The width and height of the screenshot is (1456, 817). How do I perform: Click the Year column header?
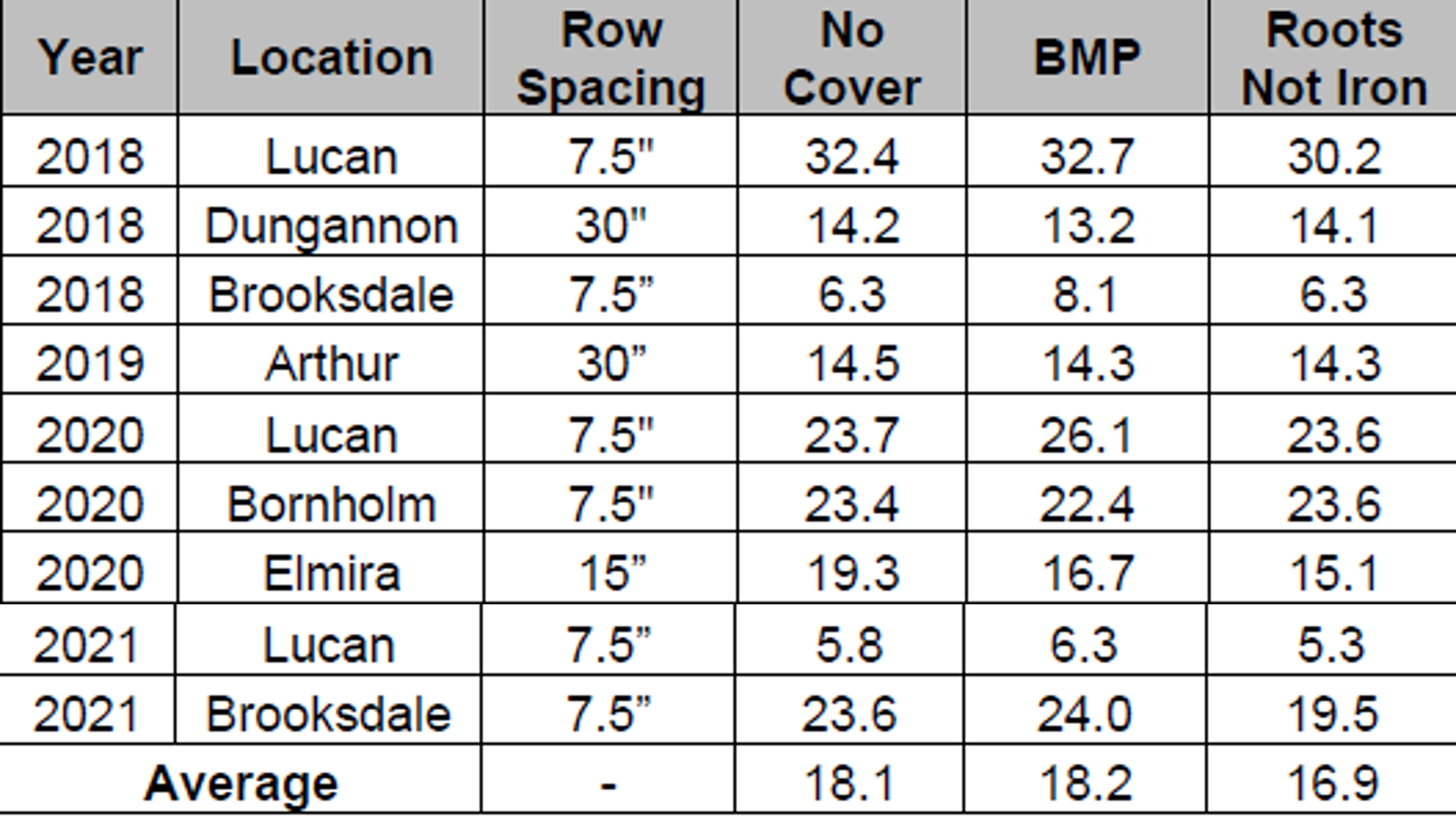90,58
